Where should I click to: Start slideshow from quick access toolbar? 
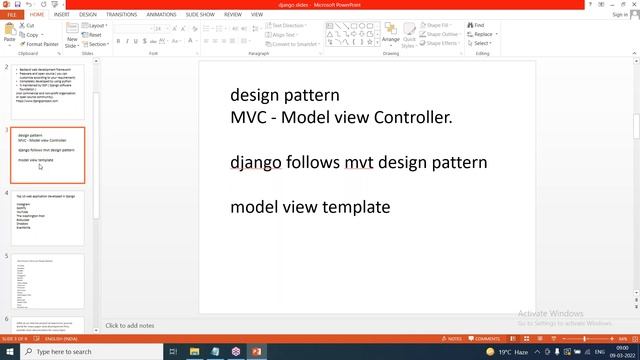pos(55,4)
